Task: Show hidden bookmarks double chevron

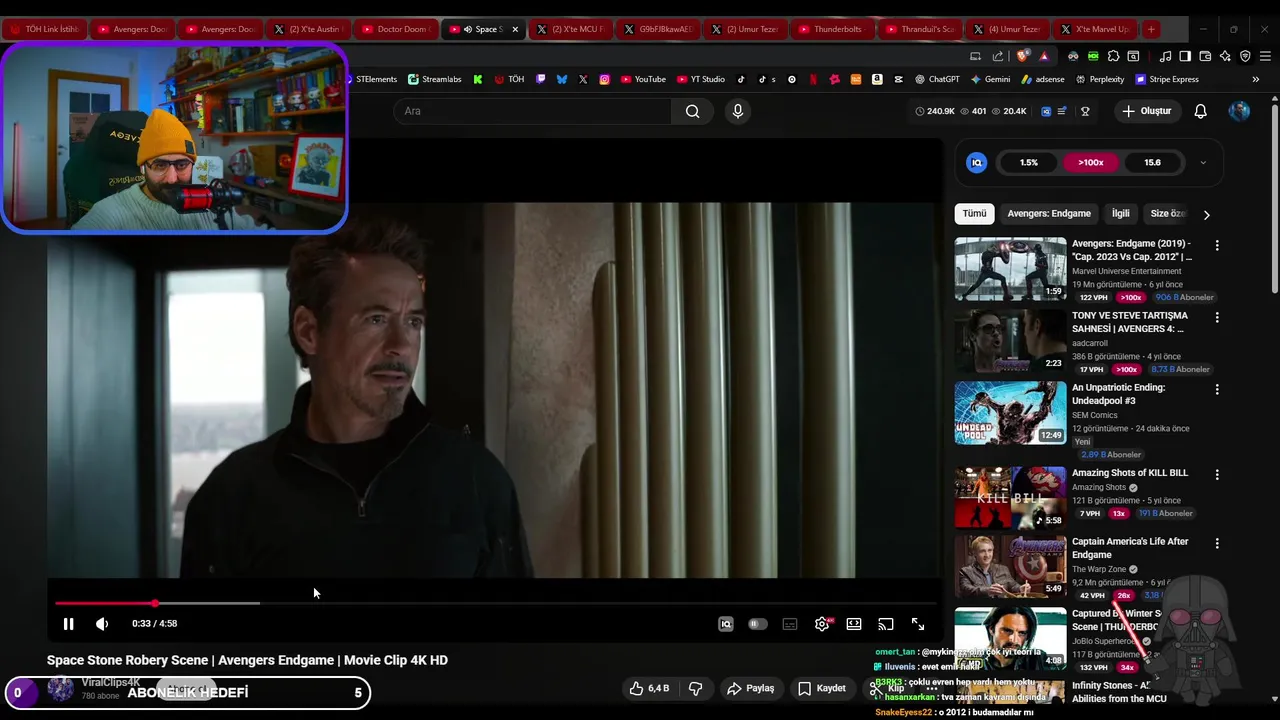Action: coord(1256,79)
